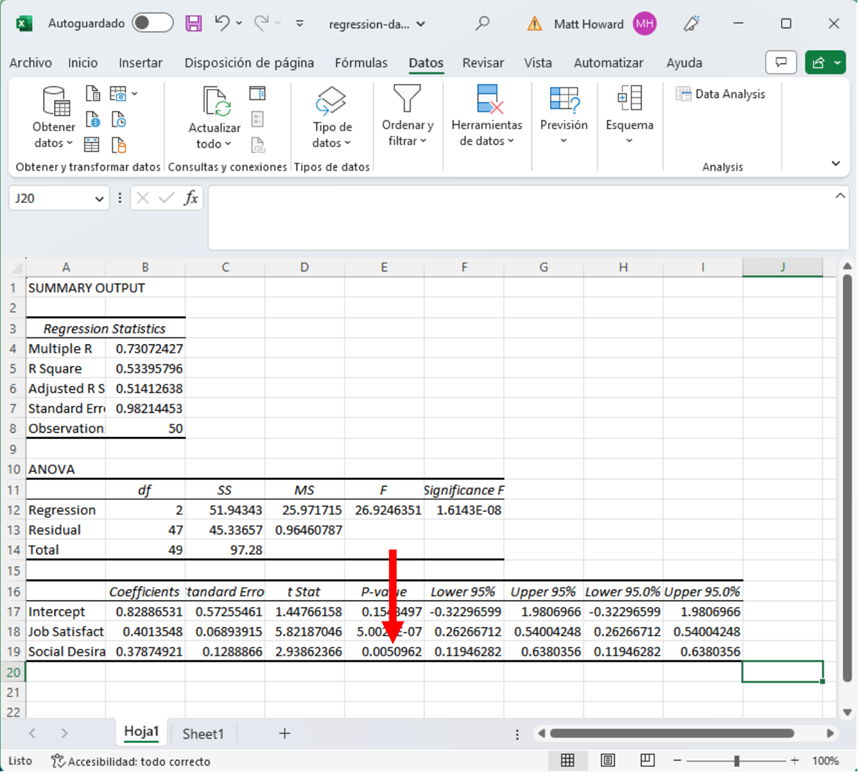Toggle the Autoguardado switch
The height and width of the screenshot is (772, 858).
(x=152, y=23)
